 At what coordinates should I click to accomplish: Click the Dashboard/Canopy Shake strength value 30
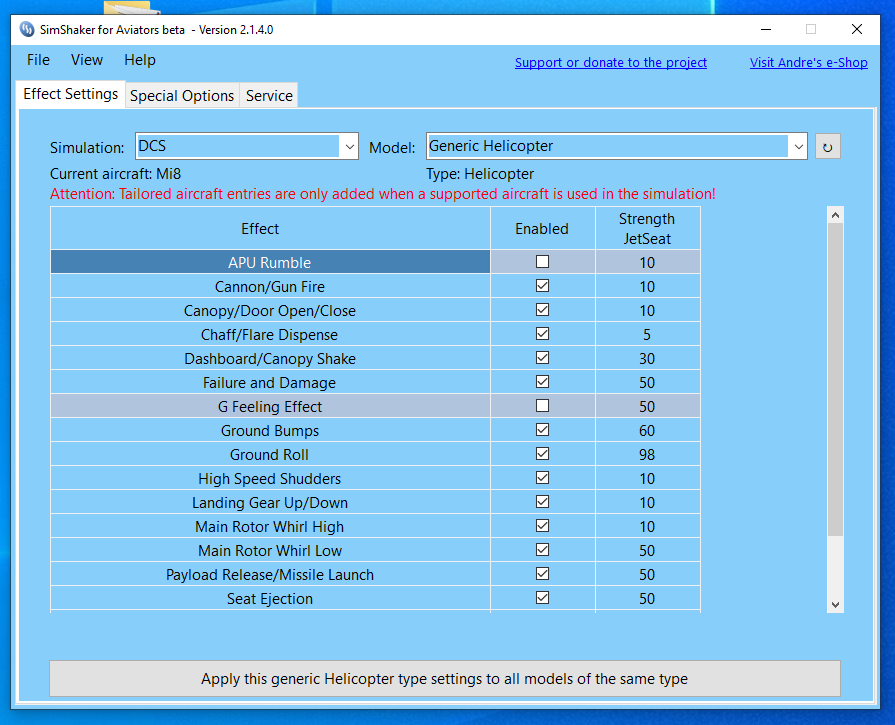coord(647,359)
